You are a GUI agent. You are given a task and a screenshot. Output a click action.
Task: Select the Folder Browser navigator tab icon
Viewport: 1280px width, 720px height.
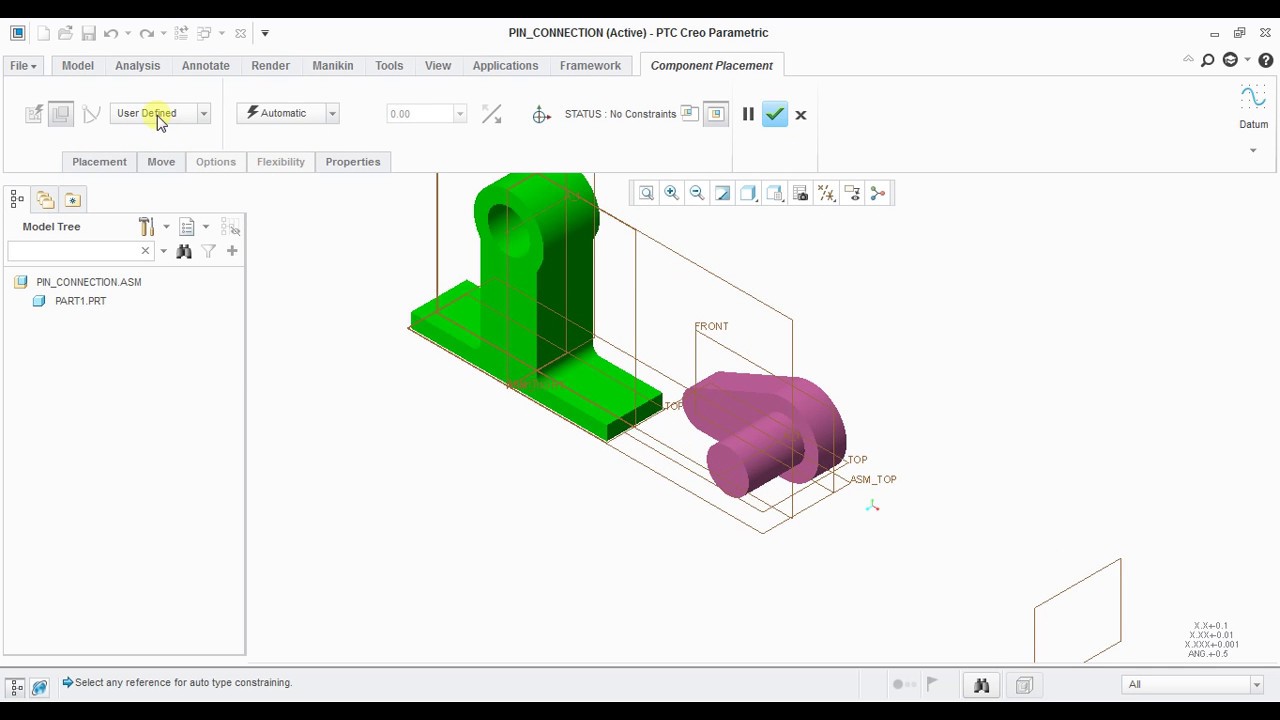tap(45, 200)
